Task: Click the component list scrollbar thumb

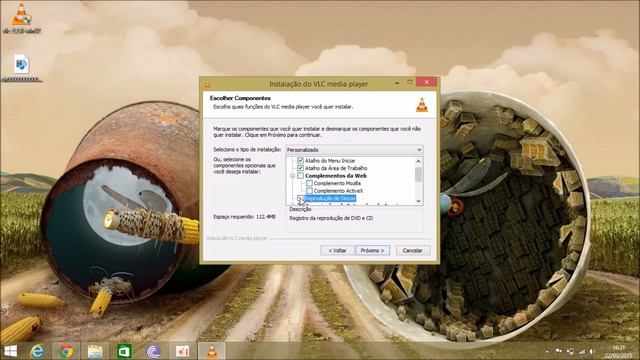Action: pos(418,174)
